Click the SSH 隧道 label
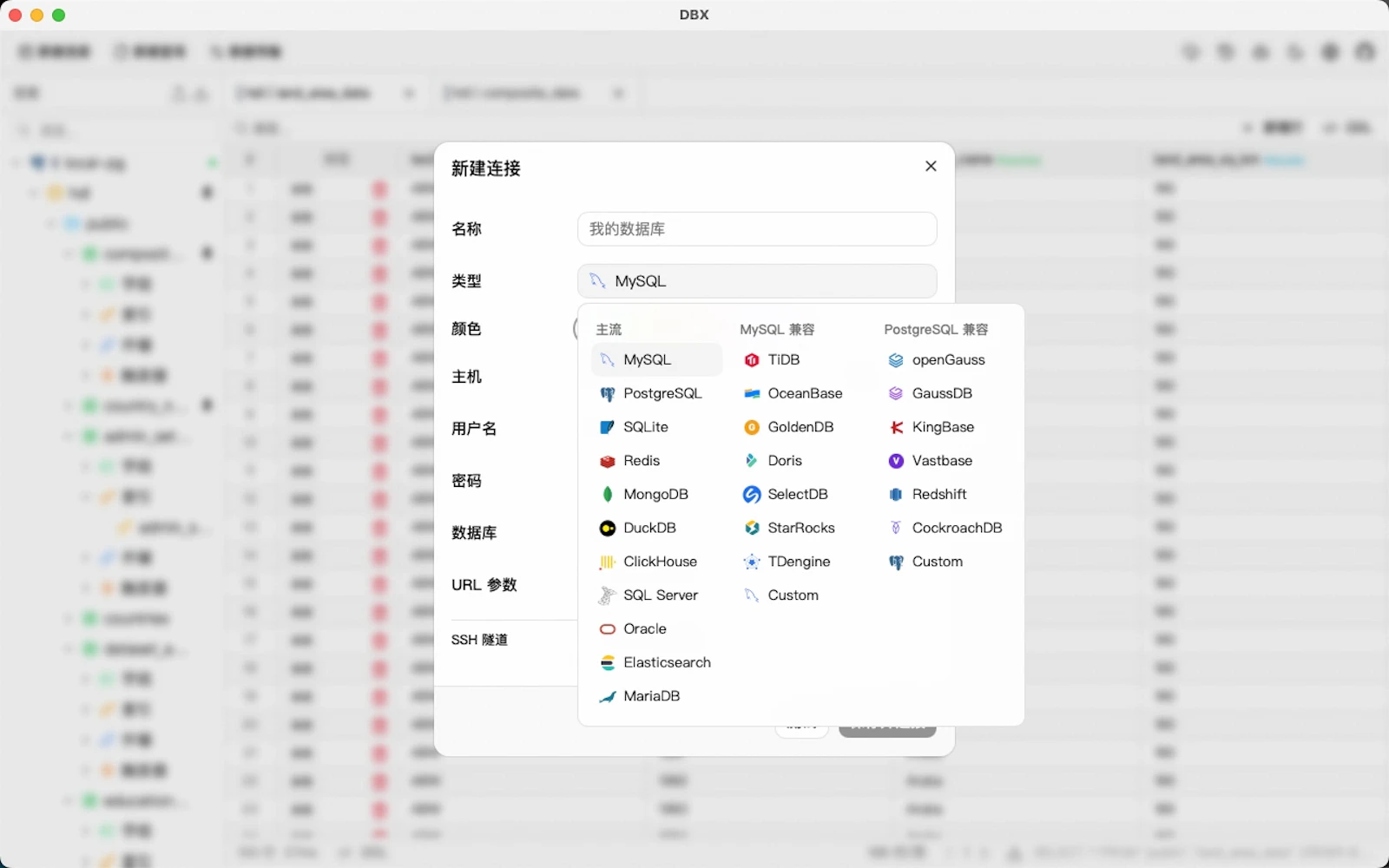 point(479,640)
